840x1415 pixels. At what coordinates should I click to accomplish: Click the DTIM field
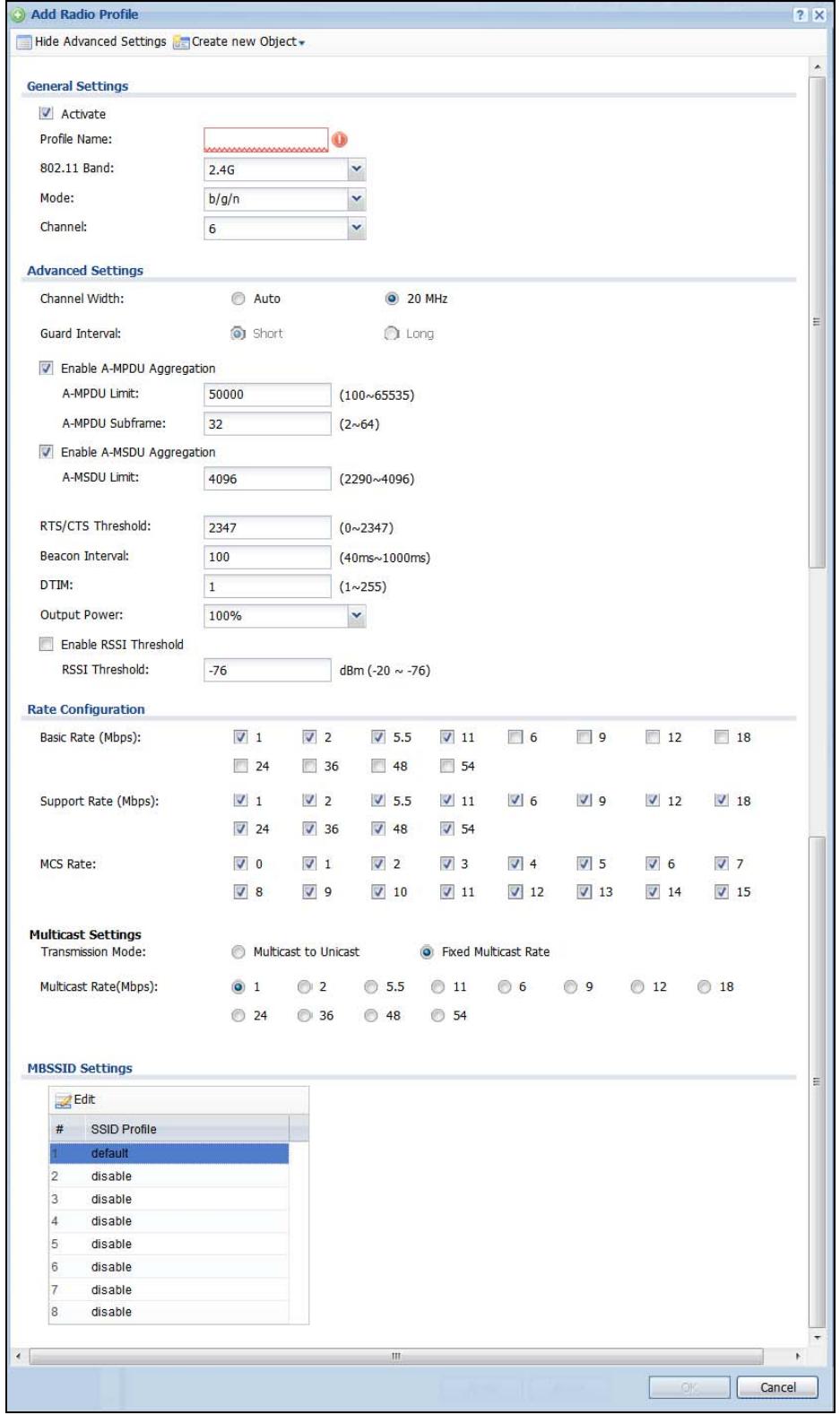point(267,586)
